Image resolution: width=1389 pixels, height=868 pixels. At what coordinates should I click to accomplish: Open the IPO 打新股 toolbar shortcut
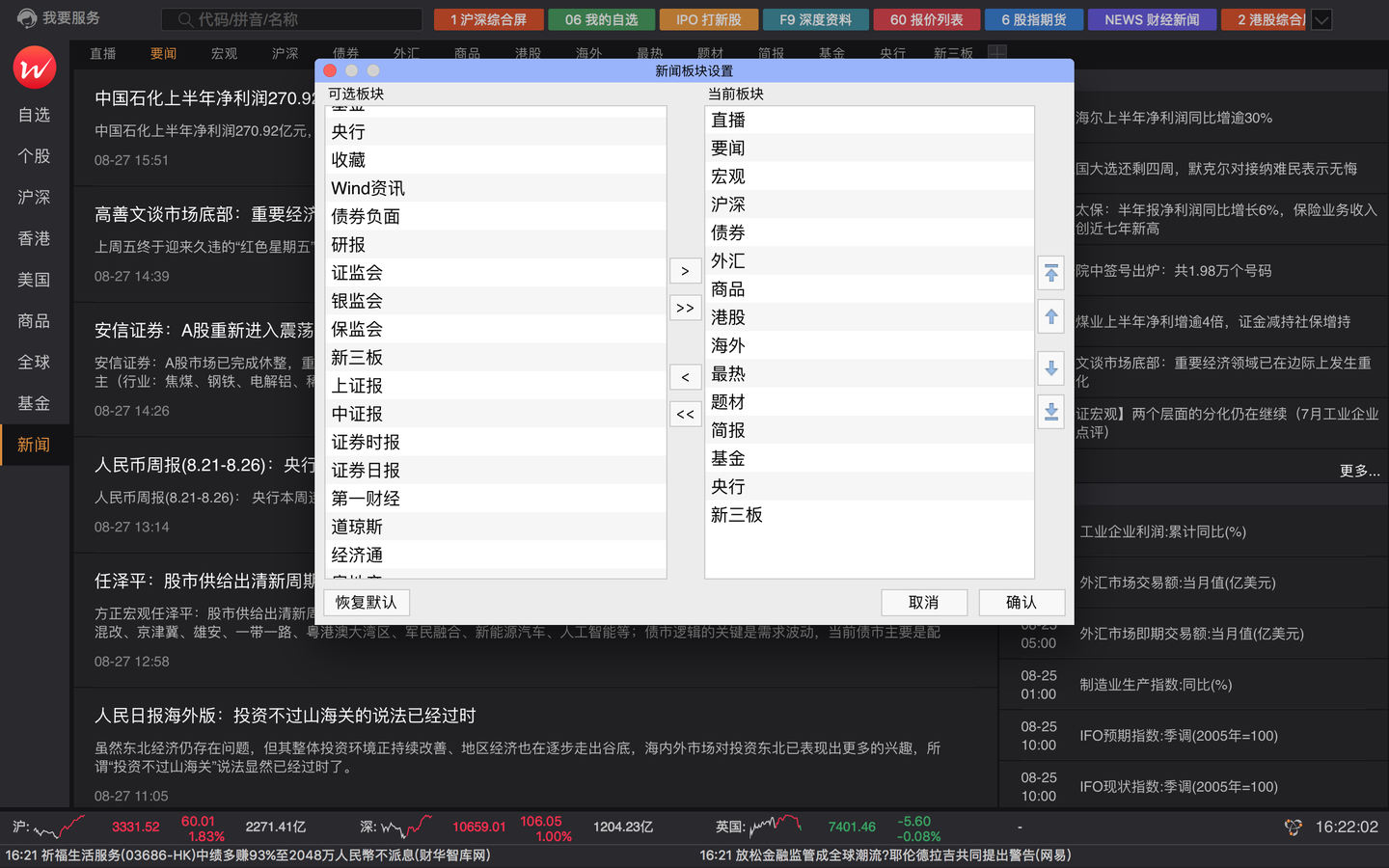(x=708, y=18)
